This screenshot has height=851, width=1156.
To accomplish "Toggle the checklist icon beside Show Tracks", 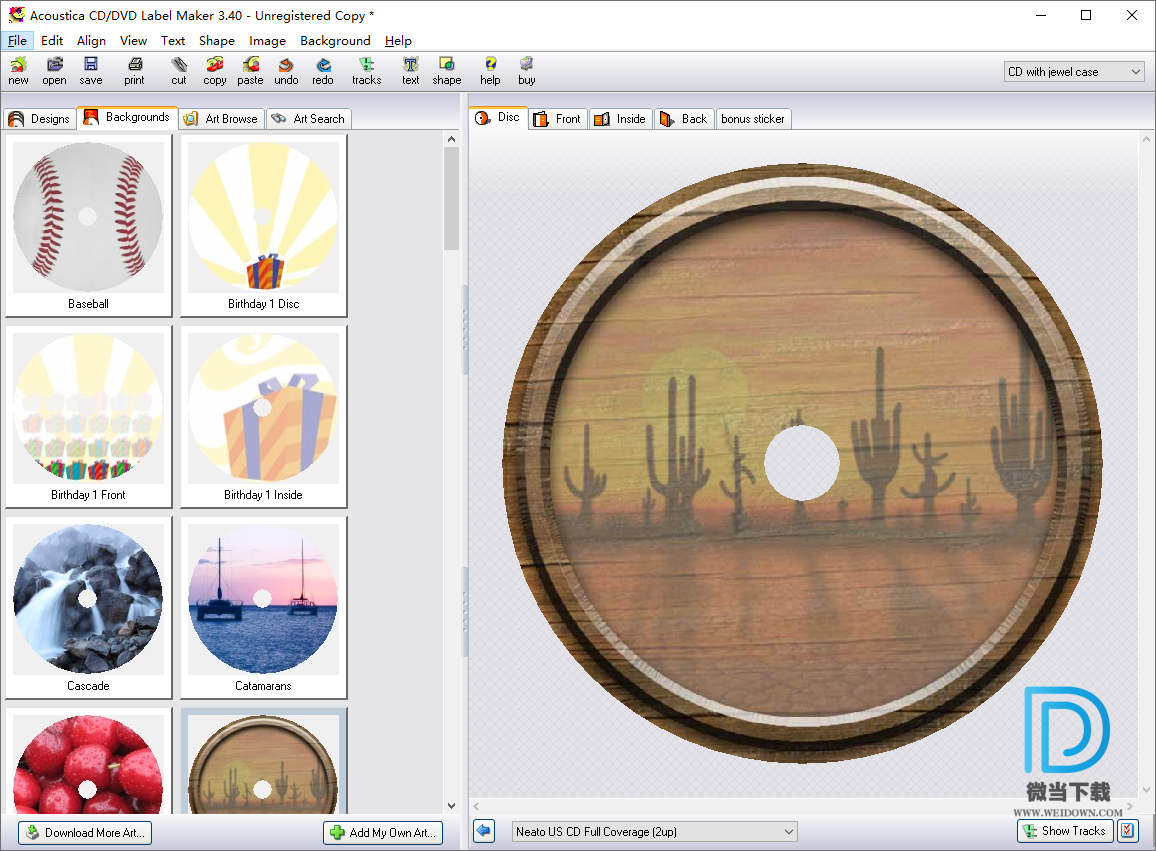I will click(x=1127, y=831).
